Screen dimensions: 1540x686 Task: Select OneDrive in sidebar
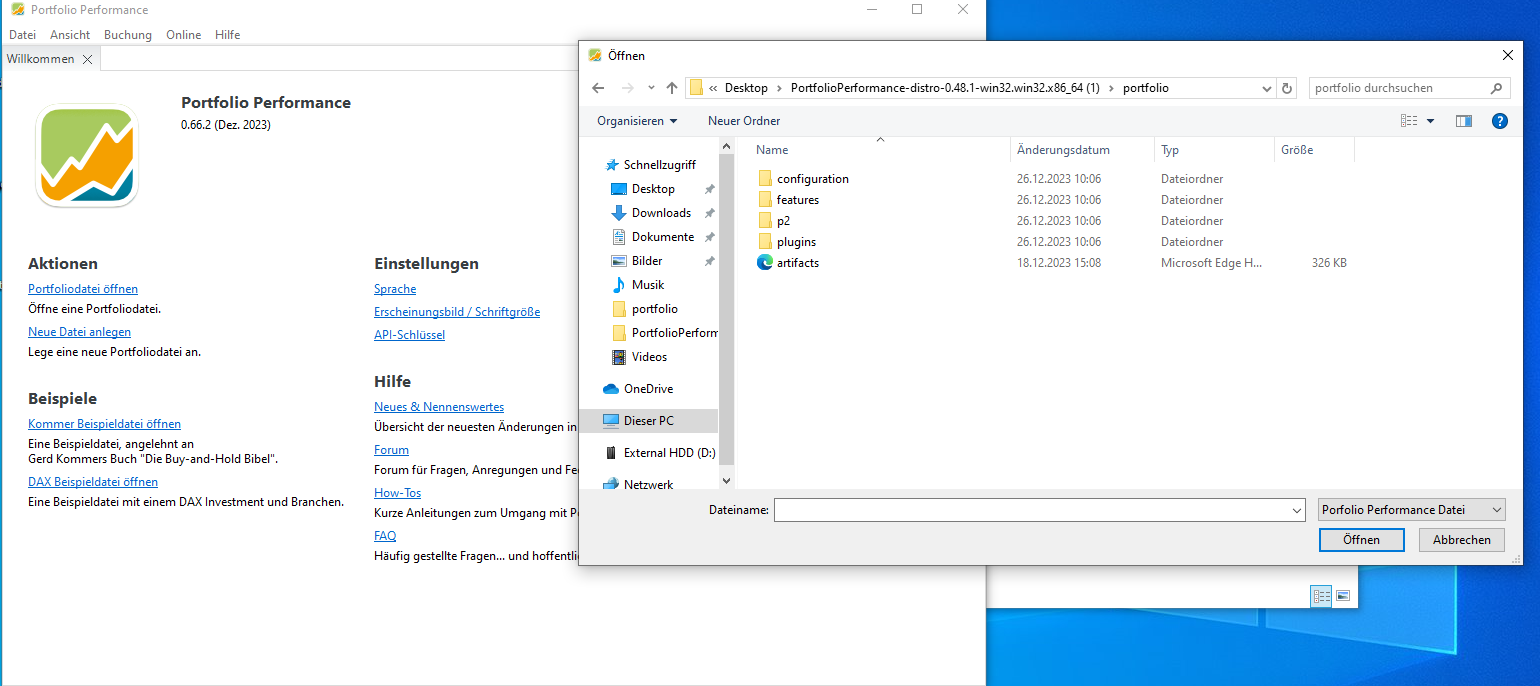click(648, 389)
